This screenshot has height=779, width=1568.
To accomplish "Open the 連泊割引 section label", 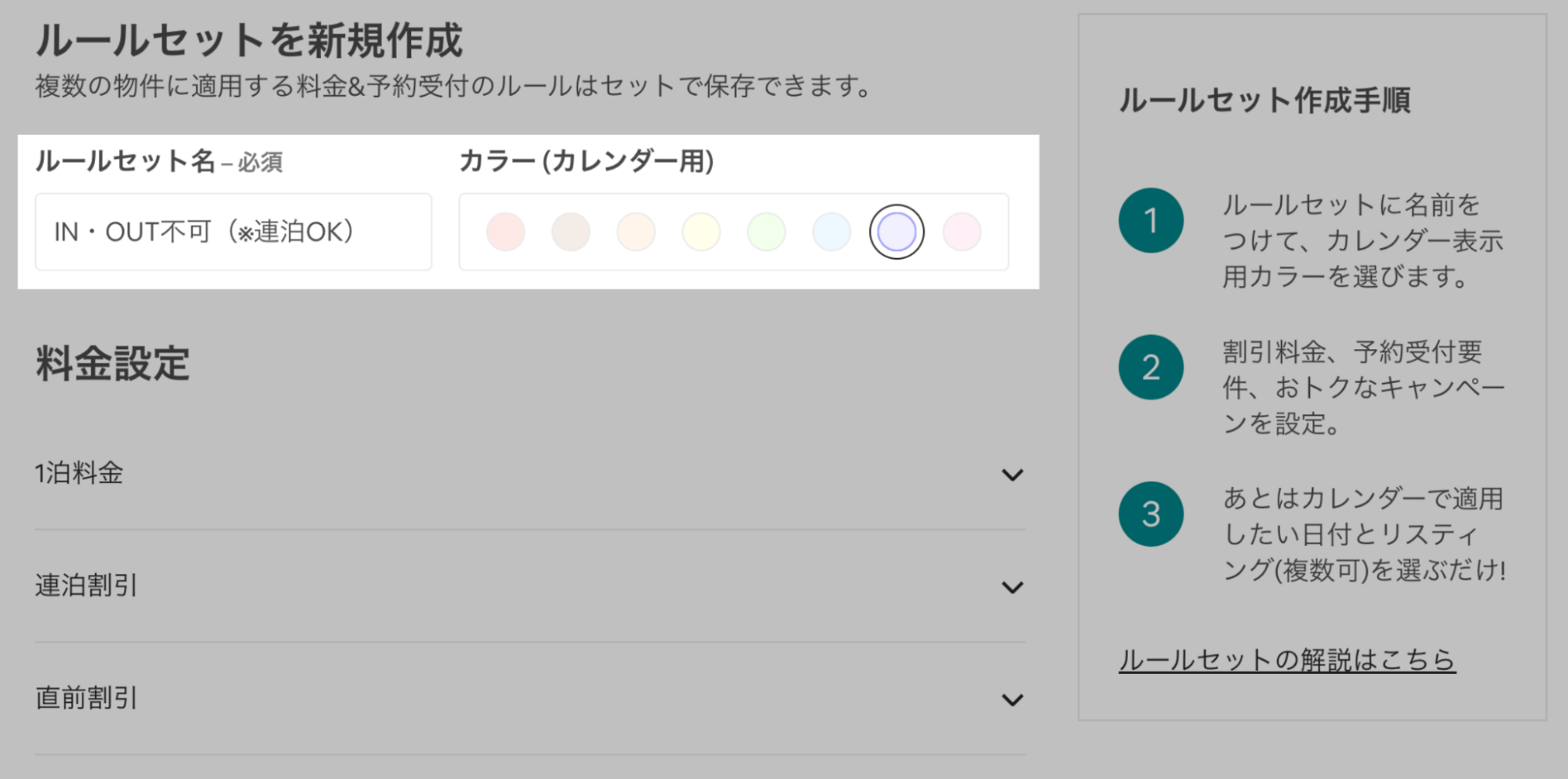I will (86, 585).
